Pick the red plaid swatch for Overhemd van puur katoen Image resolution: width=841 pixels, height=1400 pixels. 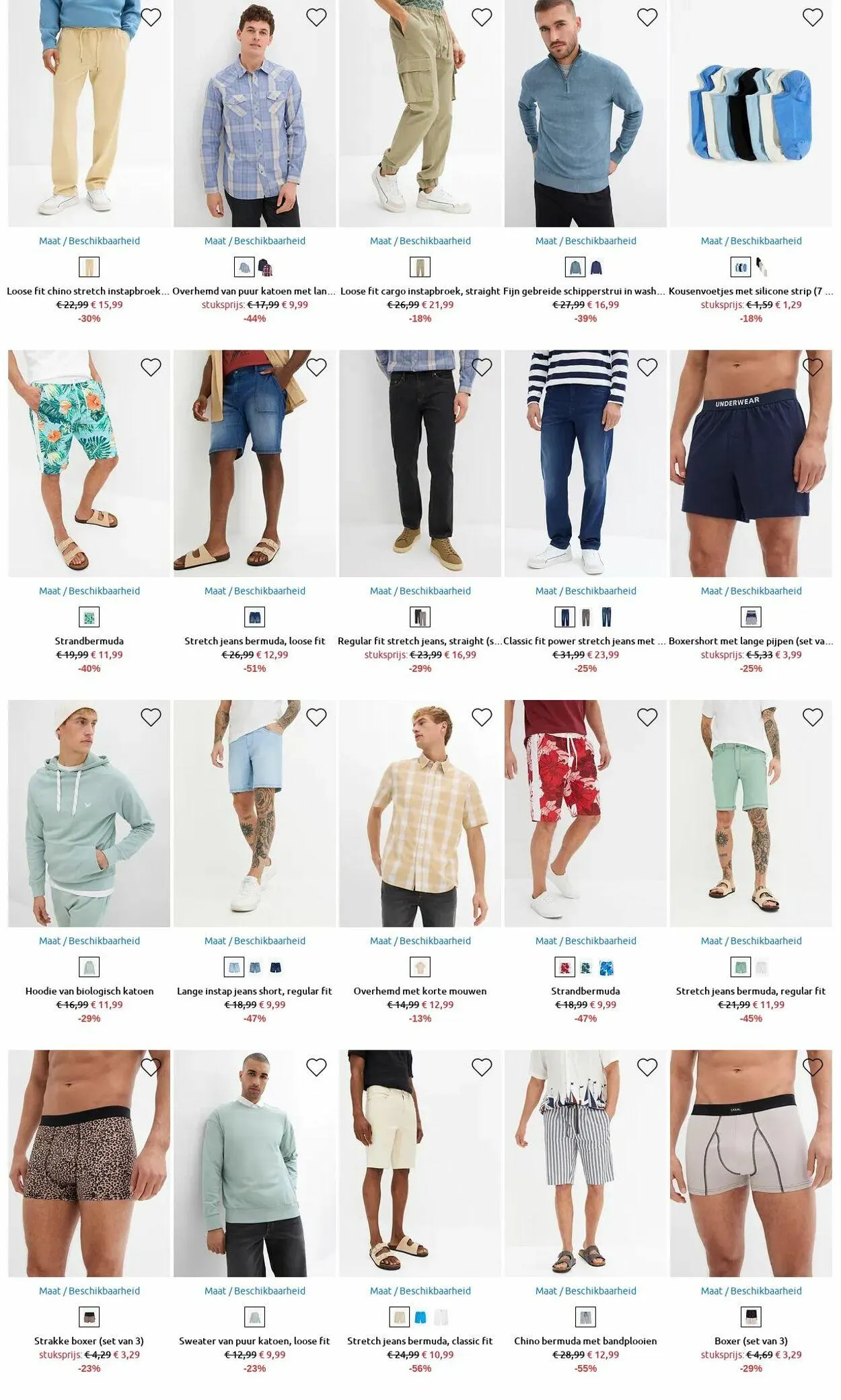point(266,268)
